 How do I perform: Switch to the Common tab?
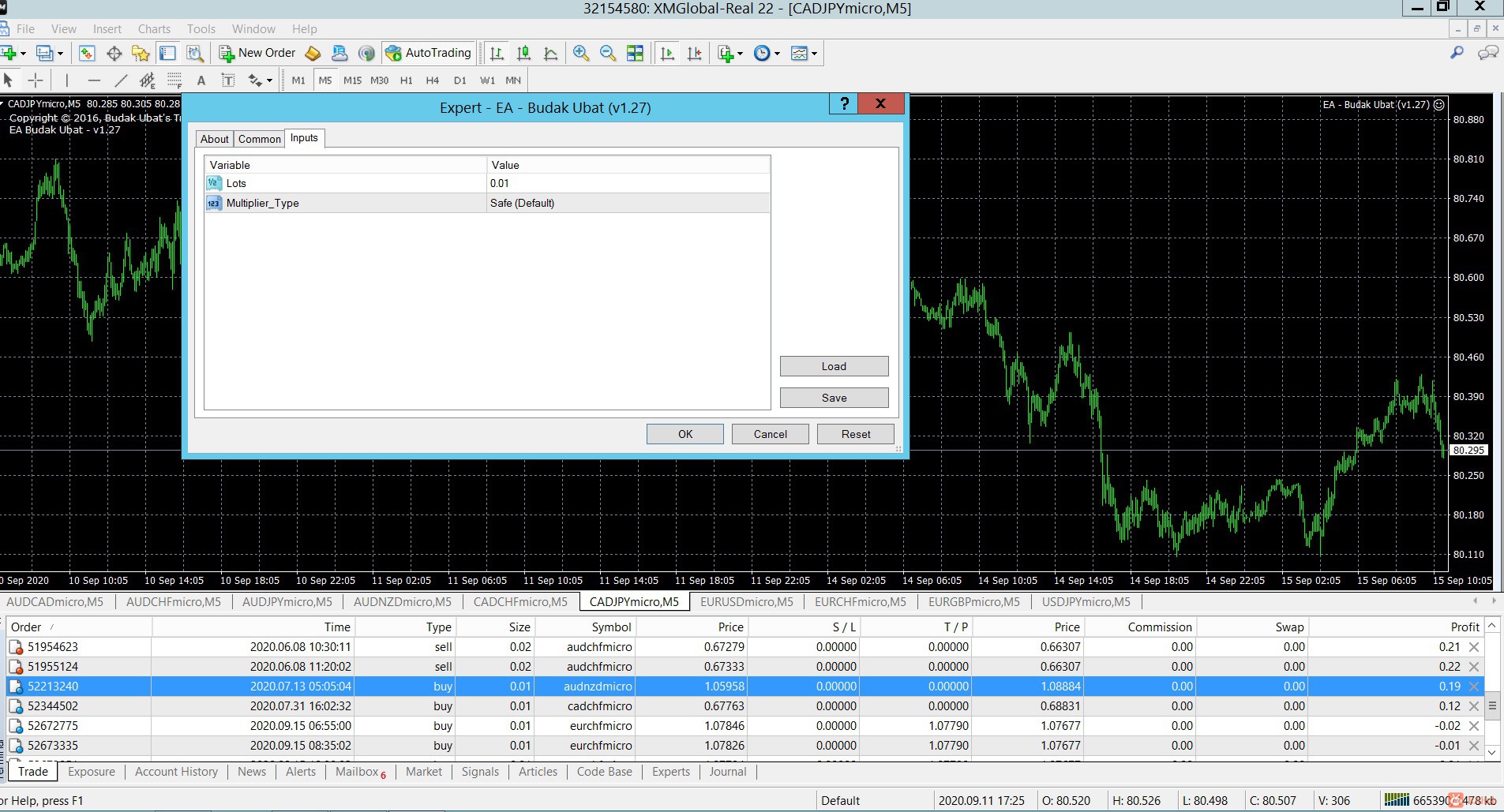259,139
